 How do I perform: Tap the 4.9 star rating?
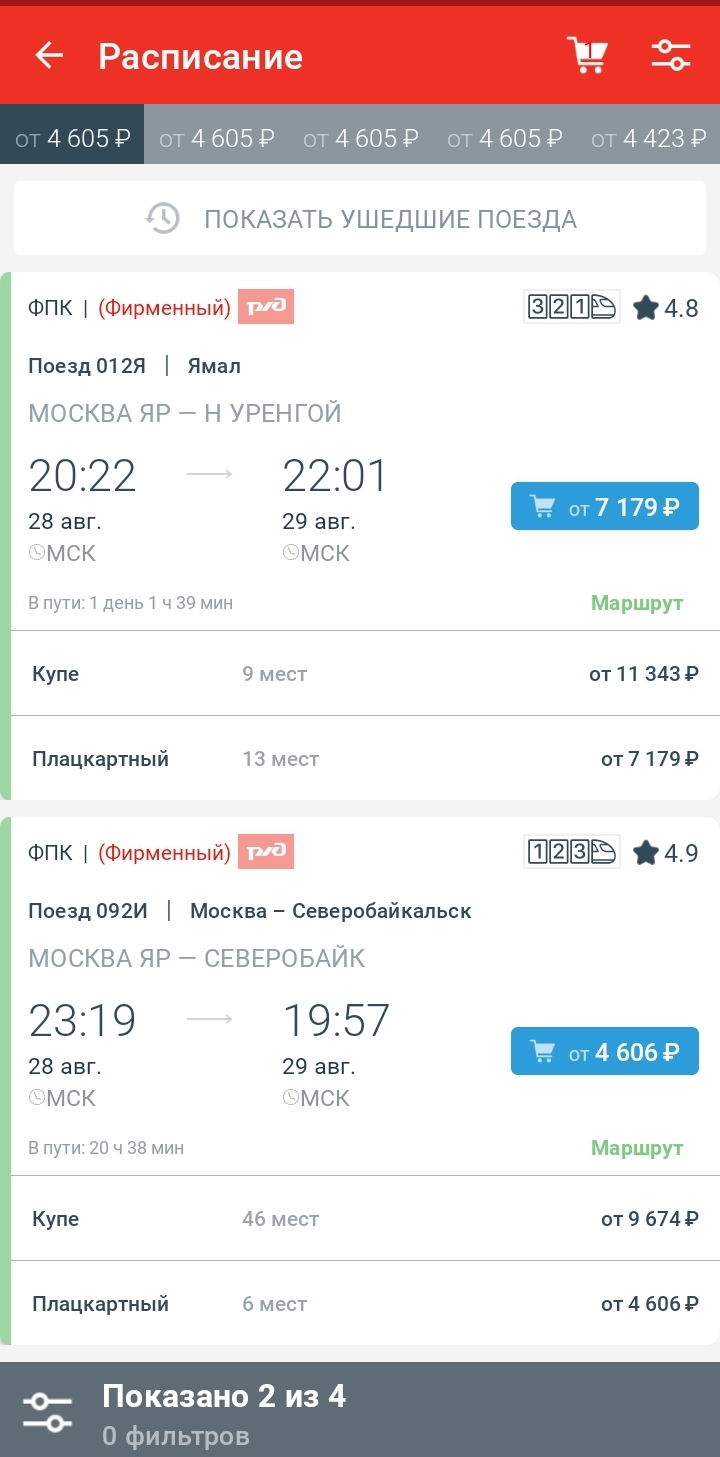666,853
